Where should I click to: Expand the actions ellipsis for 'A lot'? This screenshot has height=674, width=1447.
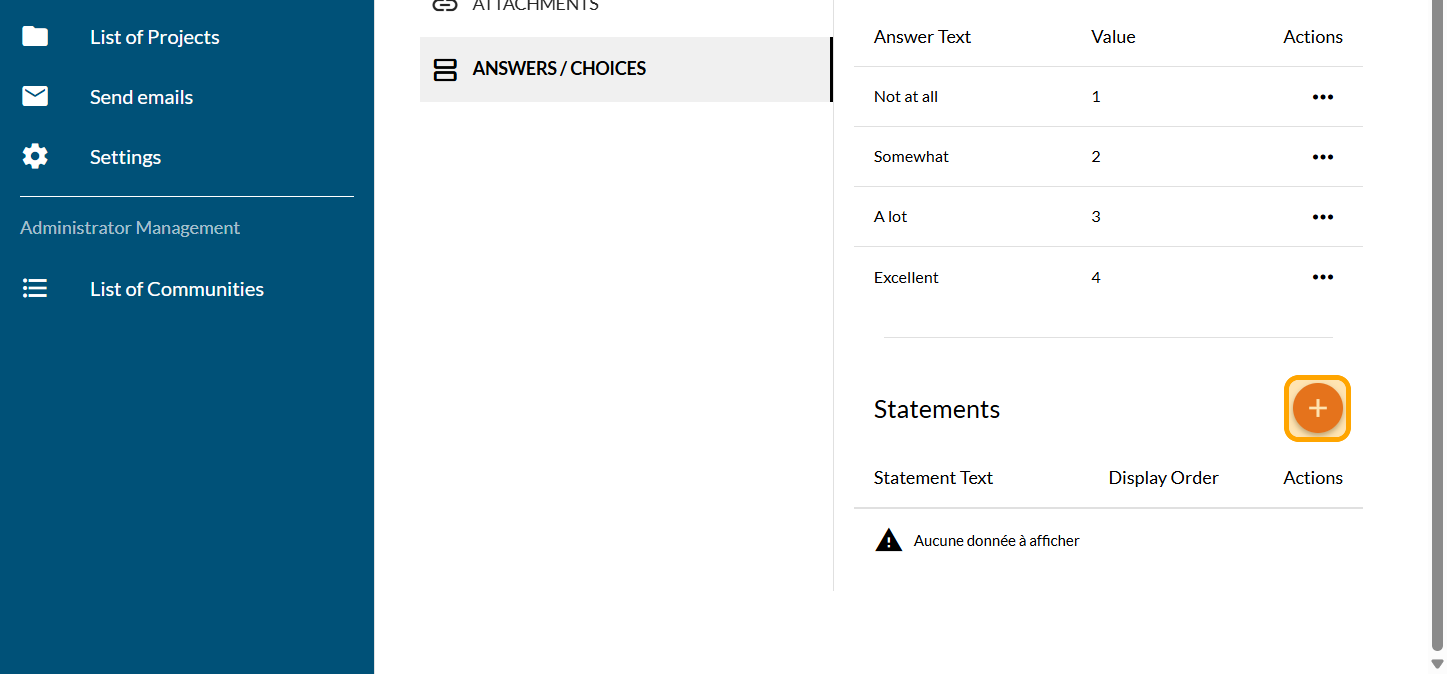point(1322,217)
